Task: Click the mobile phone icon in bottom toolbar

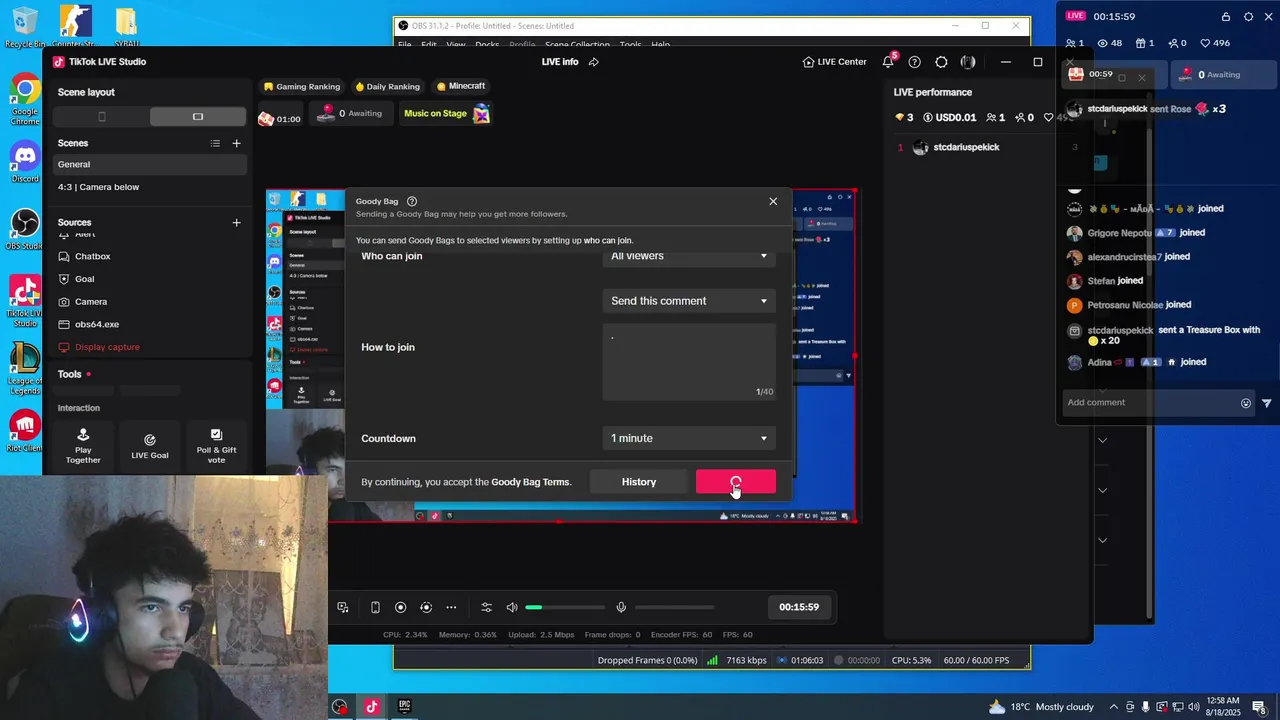Action: tap(375, 607)
